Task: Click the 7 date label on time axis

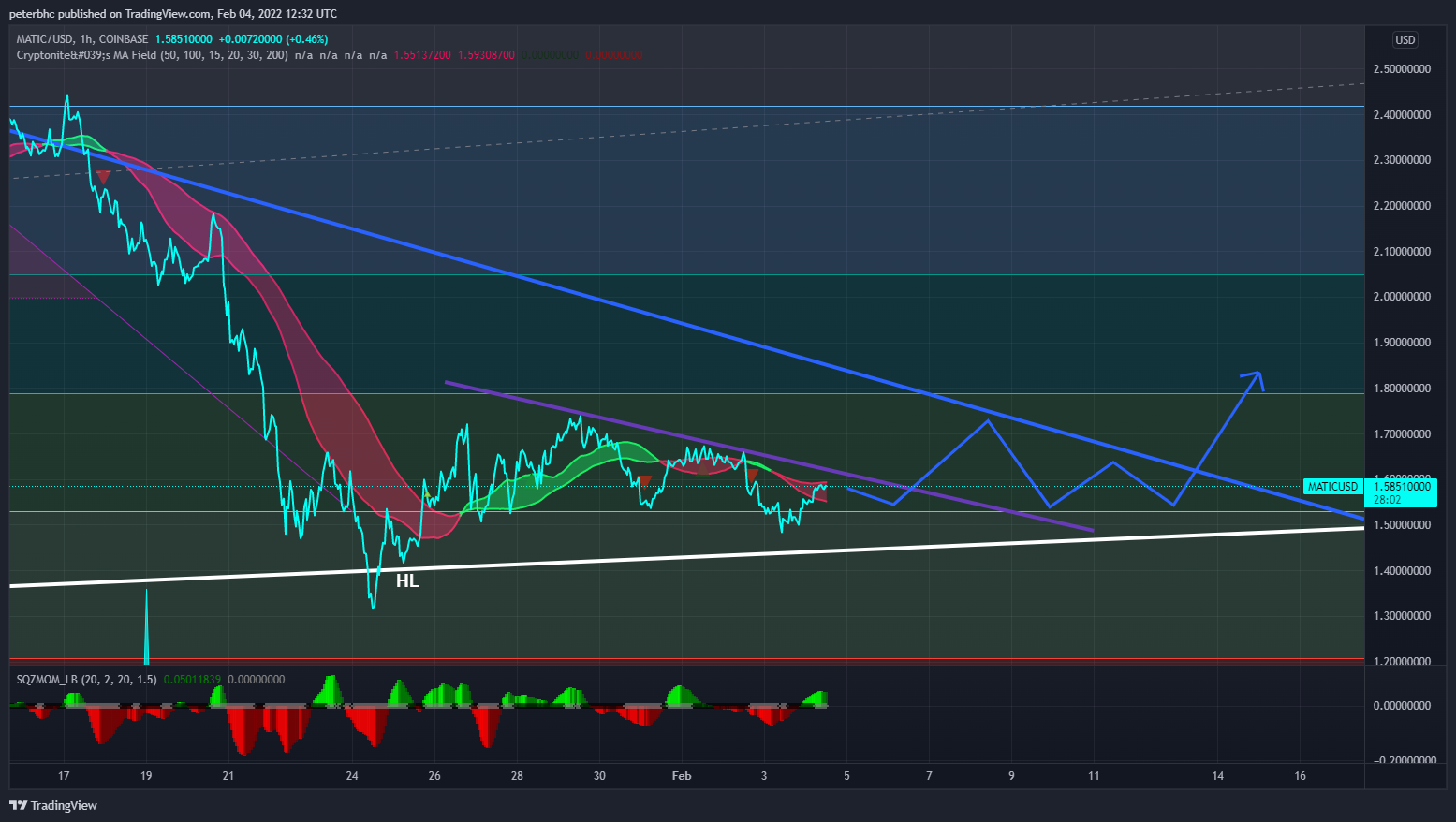Action: [929, 776]
